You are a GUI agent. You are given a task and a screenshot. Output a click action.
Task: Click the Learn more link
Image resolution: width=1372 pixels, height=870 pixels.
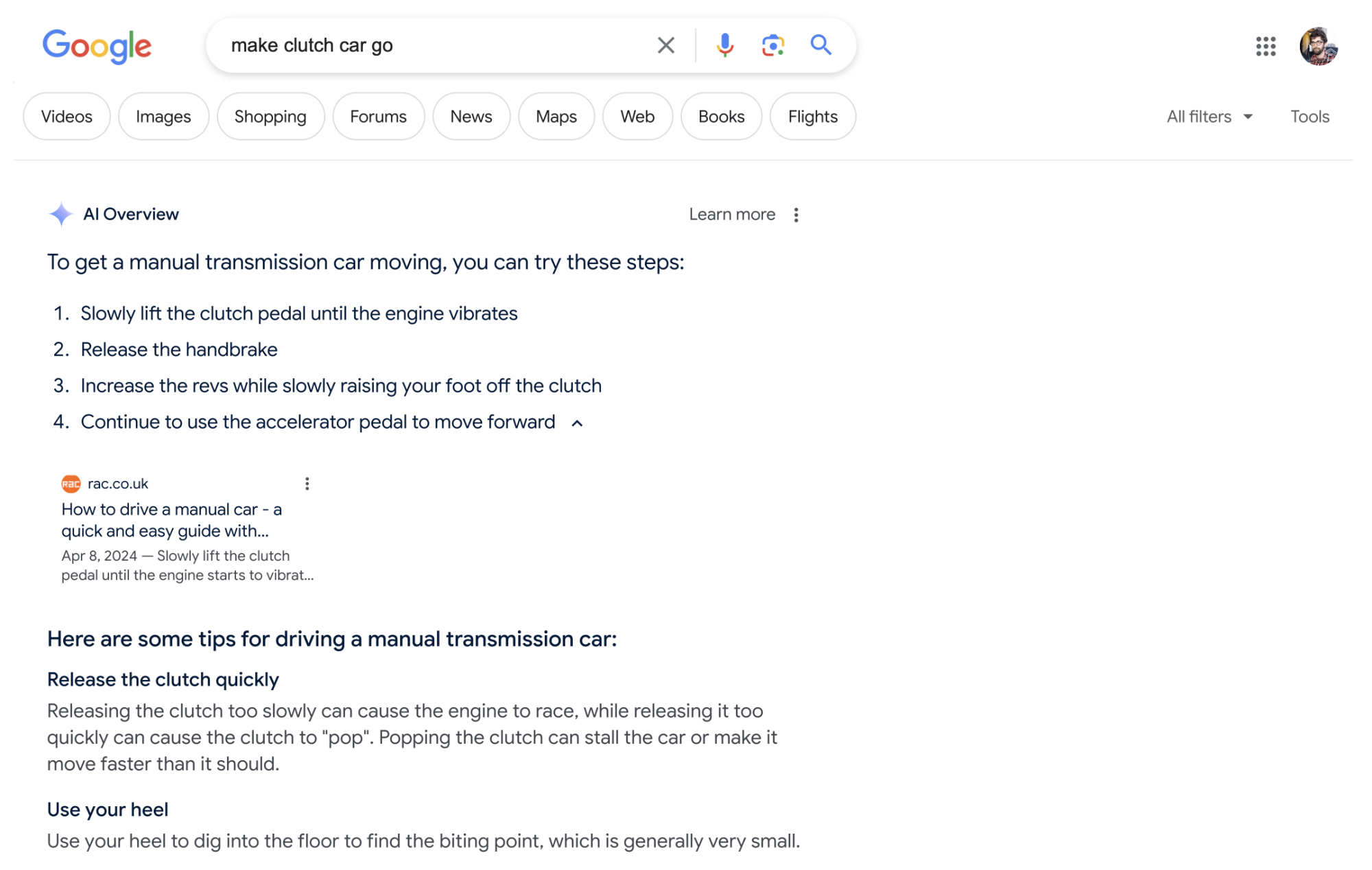731,214
